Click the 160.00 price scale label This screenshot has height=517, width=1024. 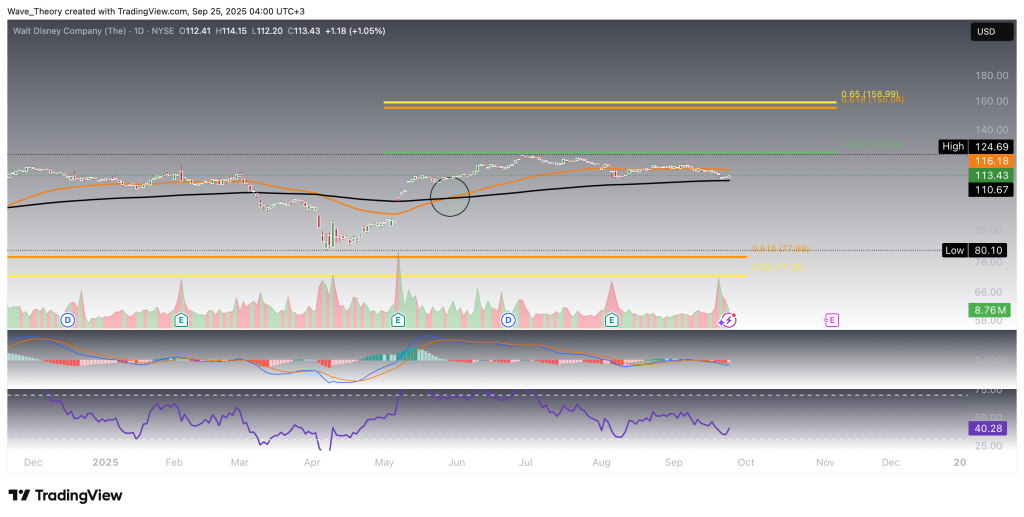[991, 101]
